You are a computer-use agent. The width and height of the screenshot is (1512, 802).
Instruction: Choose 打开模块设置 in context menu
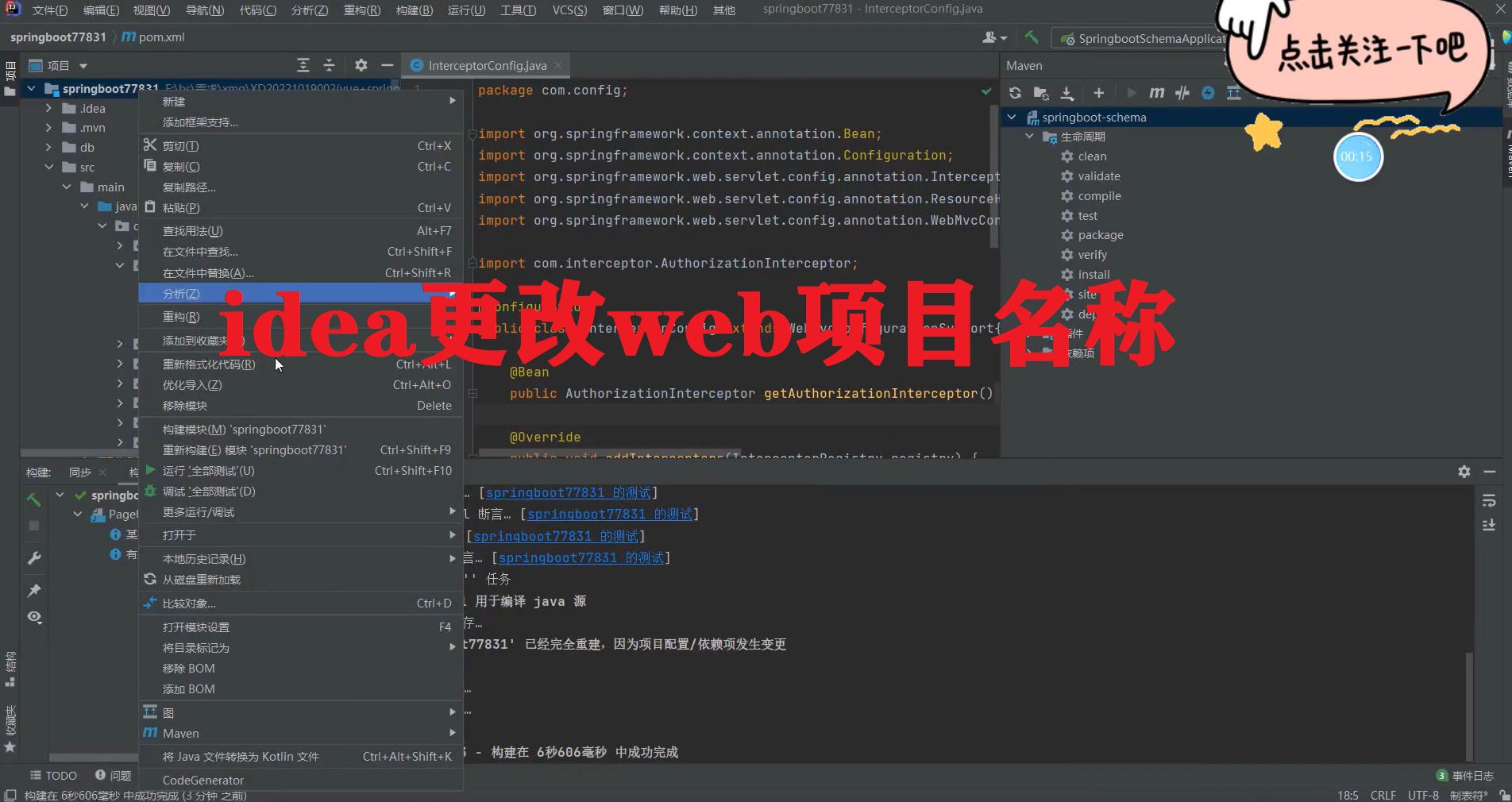[x=301, y=627]
